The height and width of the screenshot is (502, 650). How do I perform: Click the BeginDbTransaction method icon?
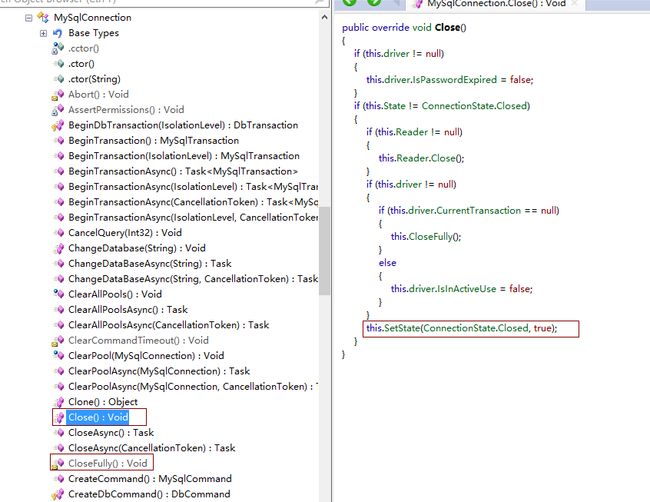coord(58,126)
